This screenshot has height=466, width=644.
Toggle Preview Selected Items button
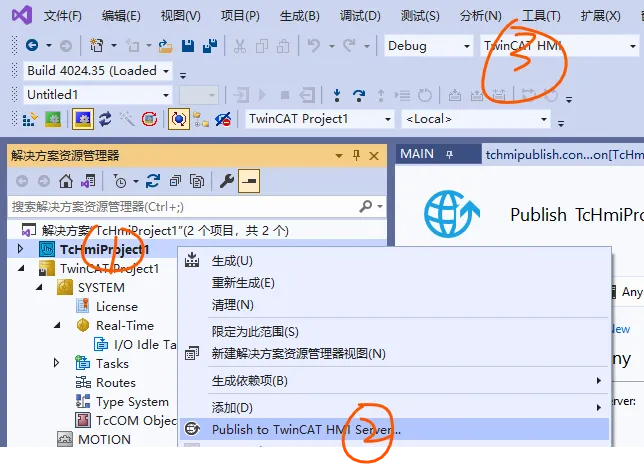pos(249,181)
